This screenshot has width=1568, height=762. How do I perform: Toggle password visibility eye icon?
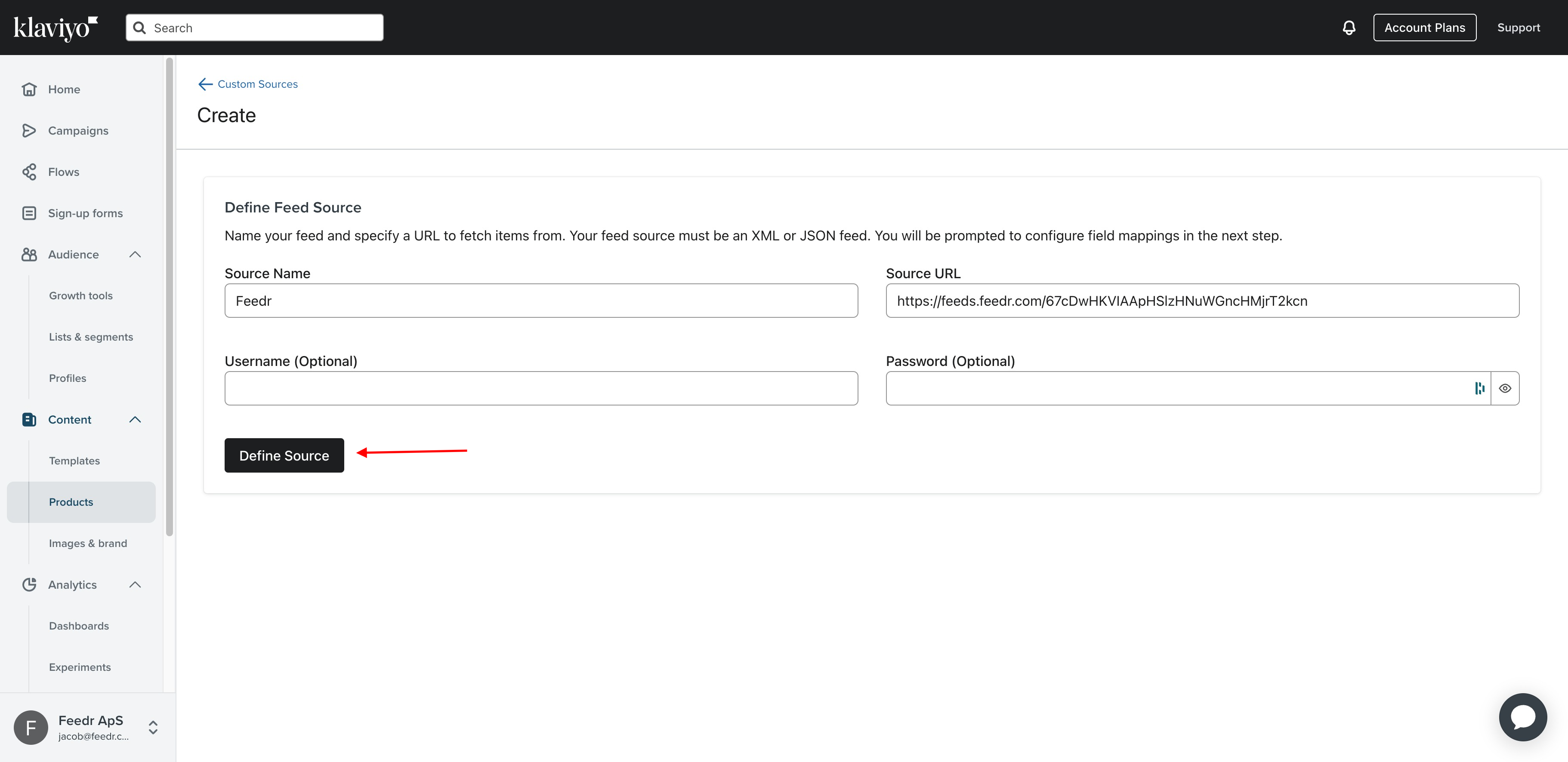[1505, 388]
